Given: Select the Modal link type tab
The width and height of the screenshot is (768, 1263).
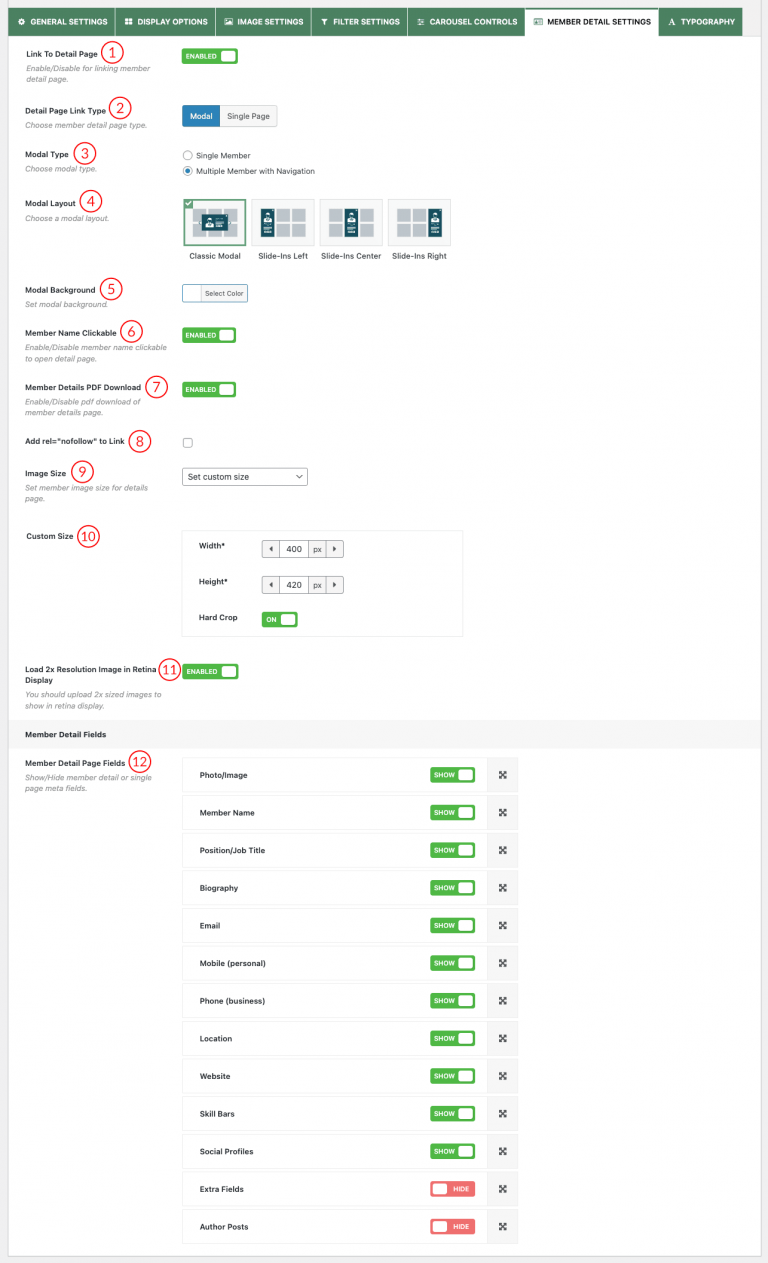Looking at the screenshot, I should coord(201,115).
